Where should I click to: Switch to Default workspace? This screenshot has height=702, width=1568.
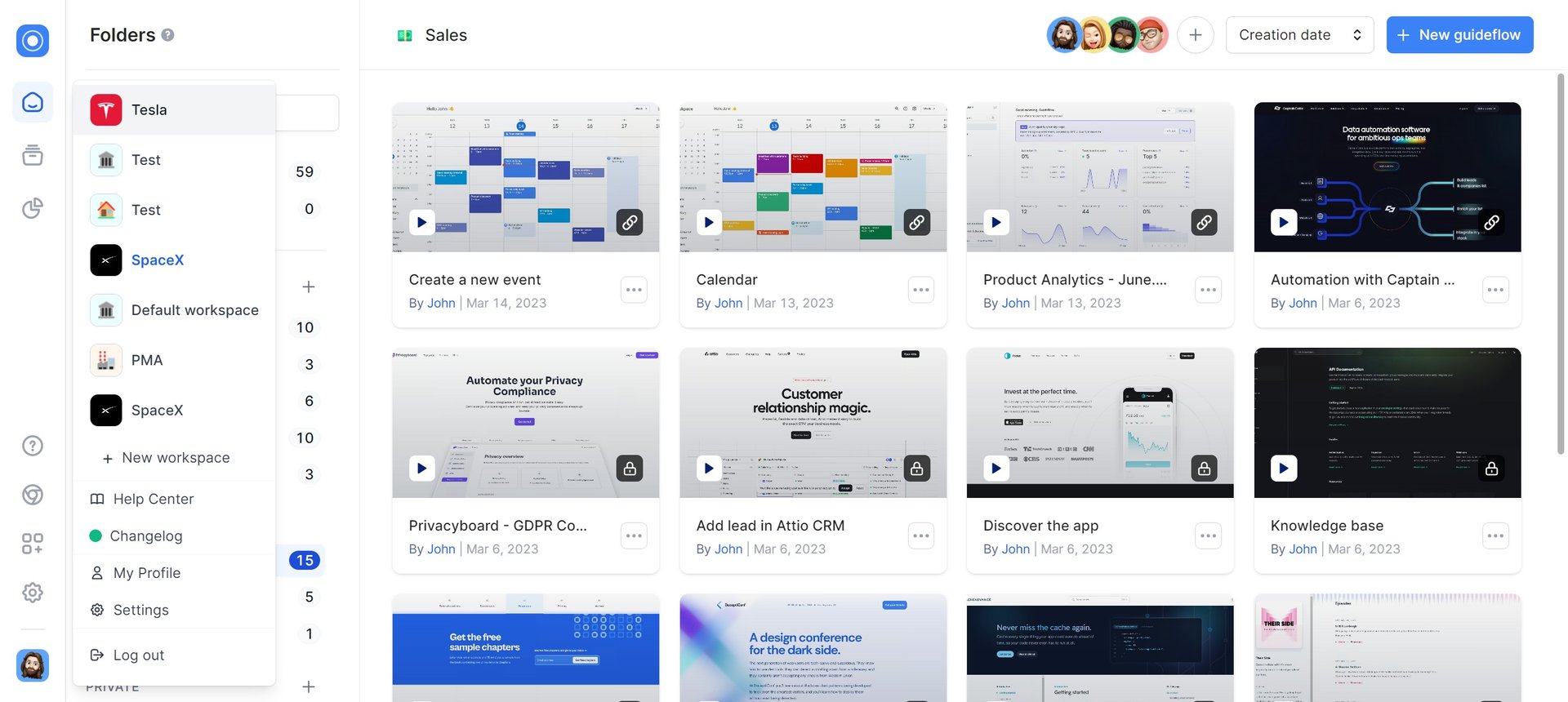[174, 310]
